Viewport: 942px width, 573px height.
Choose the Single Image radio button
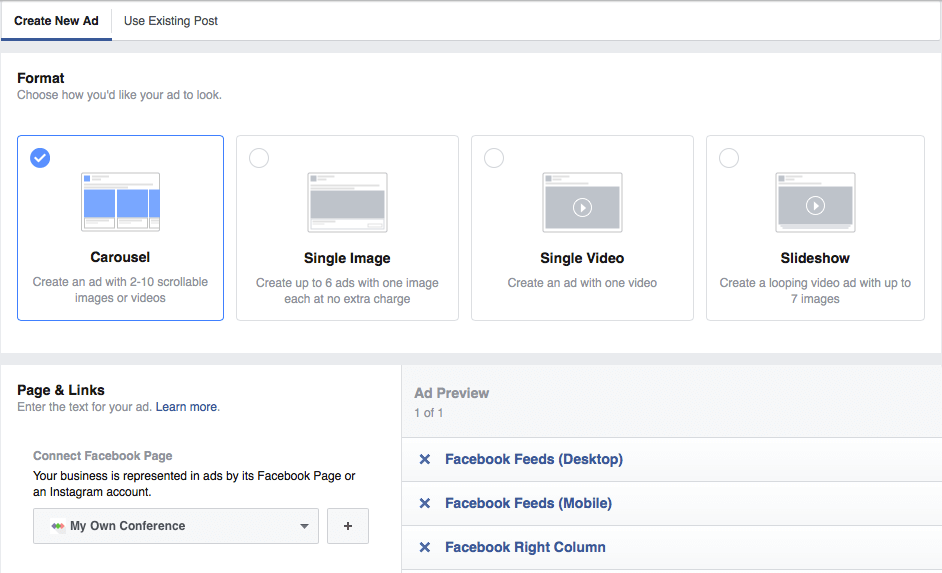(x=259, y=158)
